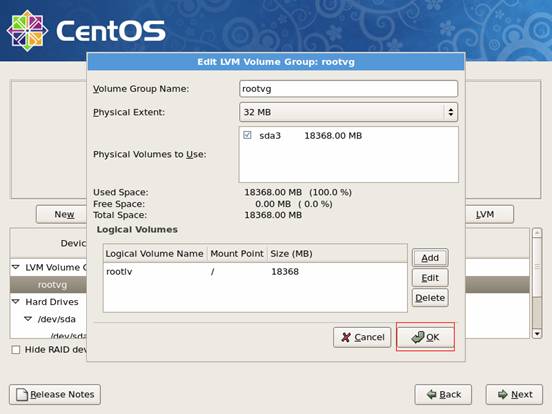
Task: Click the Mount Point column header
Action: (x=237, y=254)
